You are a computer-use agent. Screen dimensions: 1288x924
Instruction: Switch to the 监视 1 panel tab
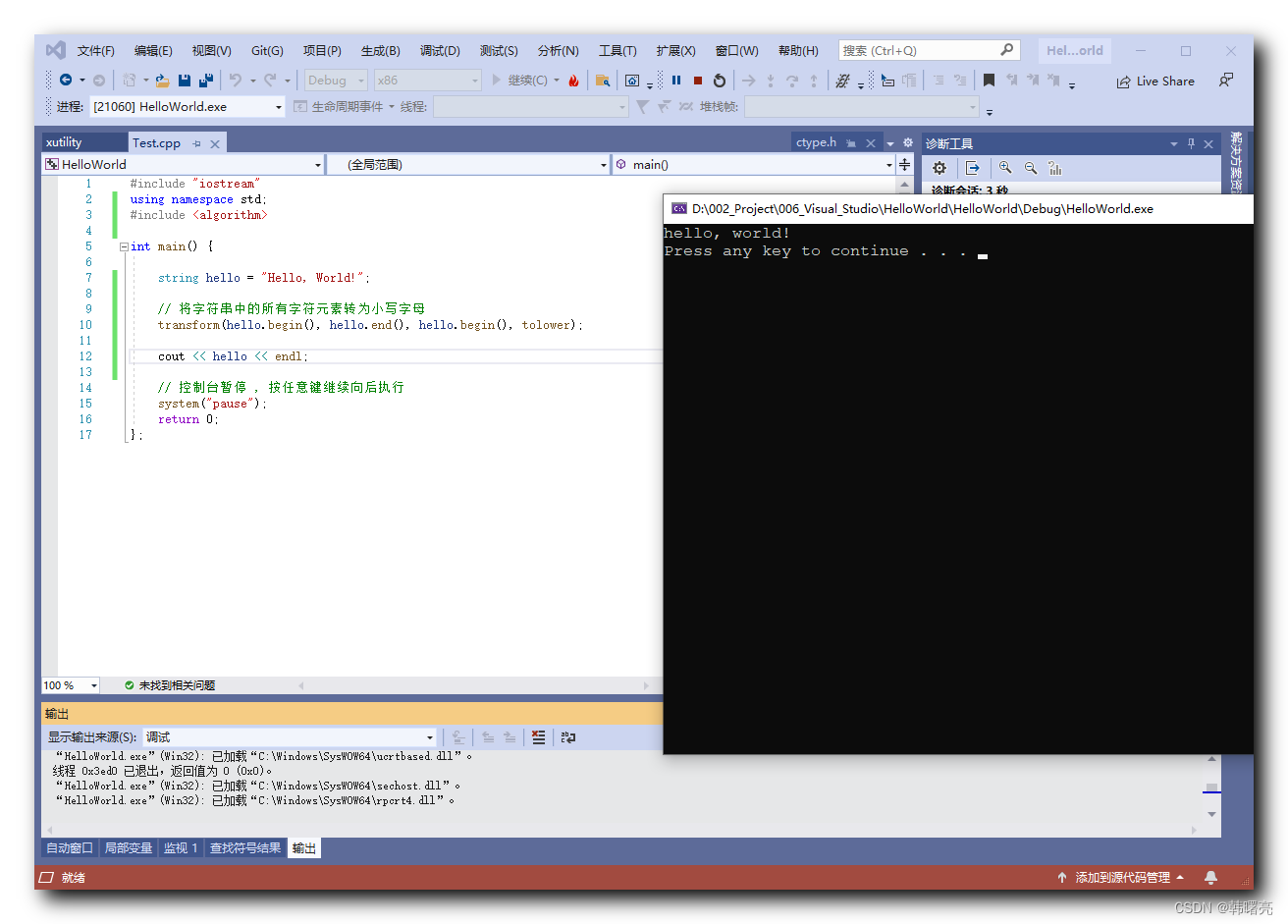pyautogui.click(x=181, y=847)
